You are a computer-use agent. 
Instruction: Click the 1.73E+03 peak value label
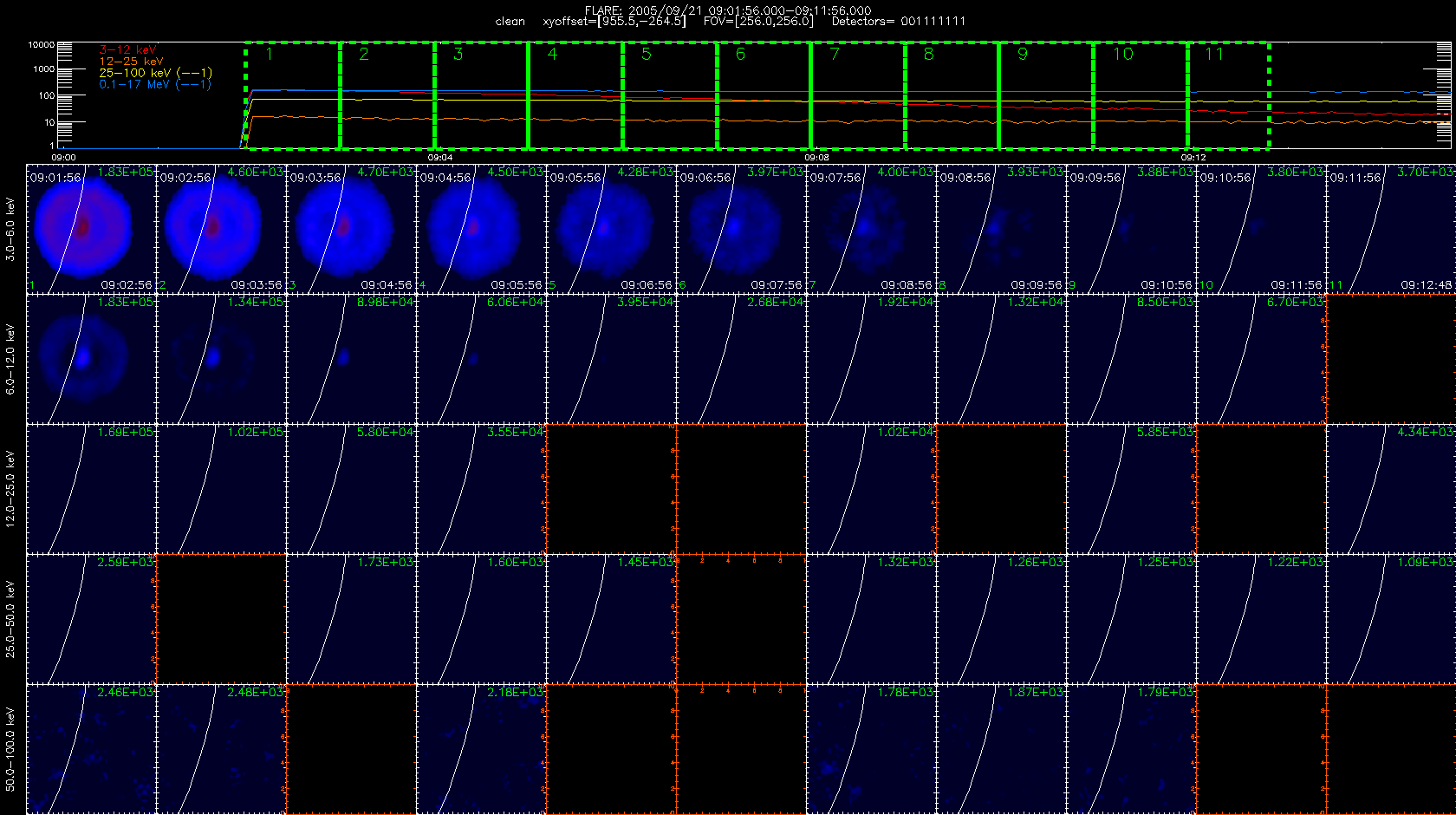386,563
